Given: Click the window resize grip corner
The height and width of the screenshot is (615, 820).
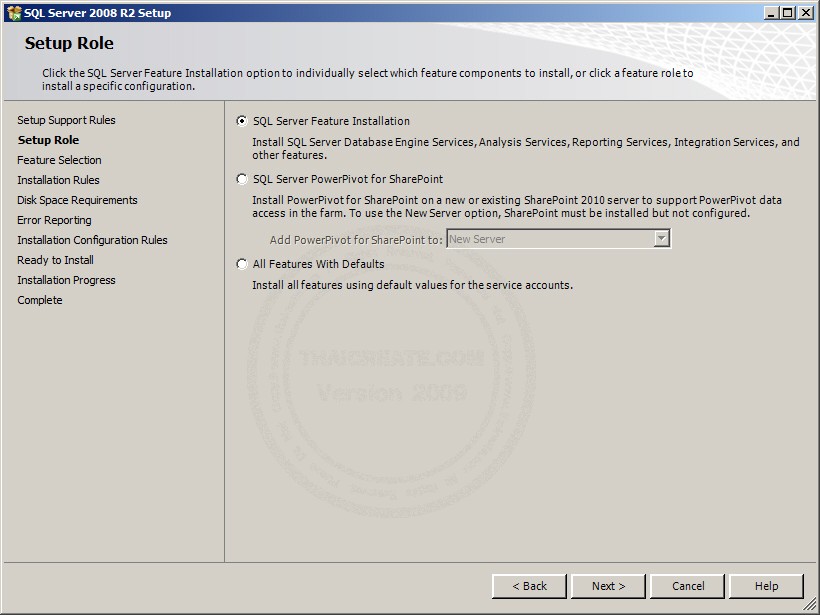Looking at the screenshot, I should 810,605.
